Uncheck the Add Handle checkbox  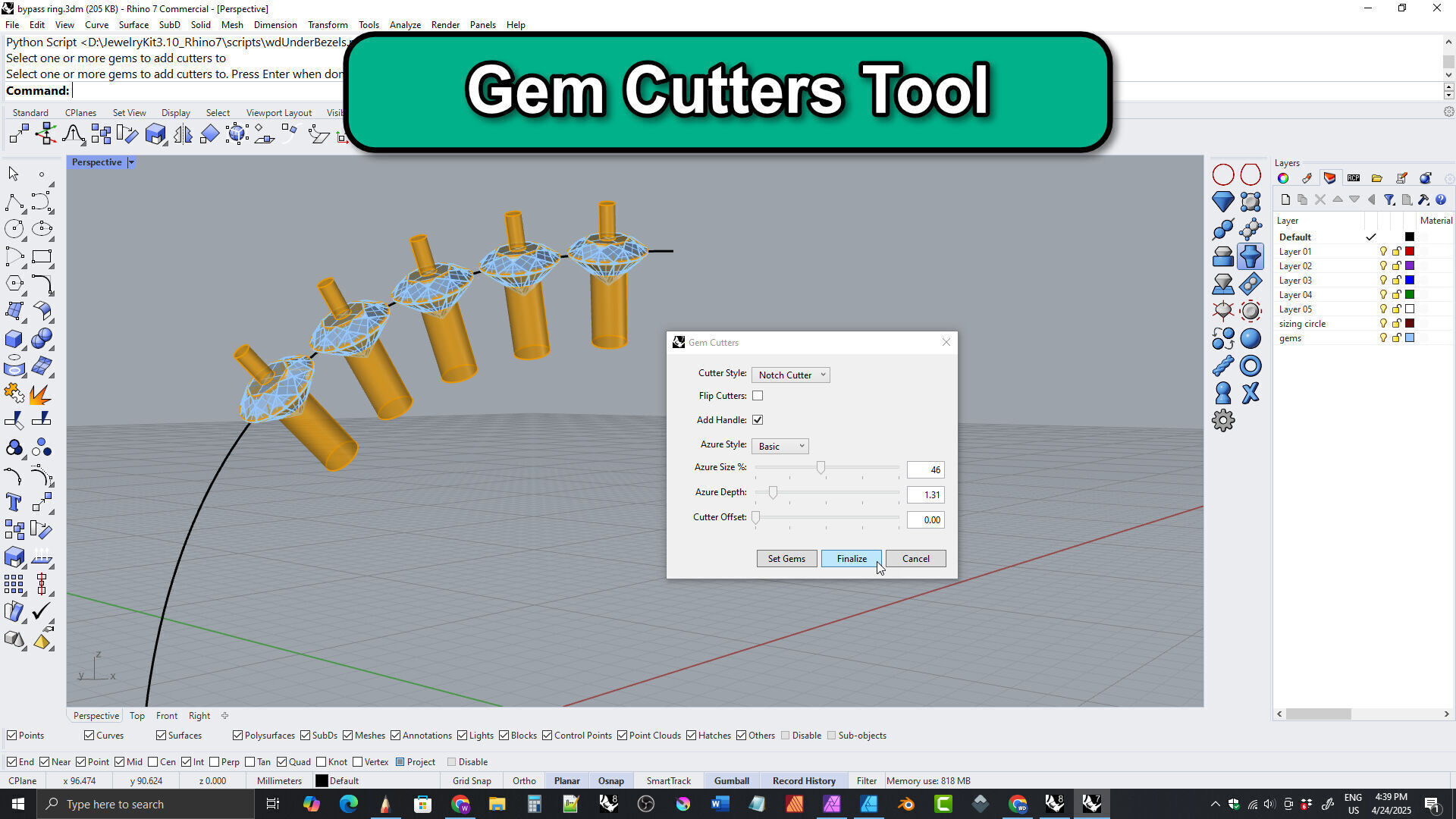click(758, 420)
